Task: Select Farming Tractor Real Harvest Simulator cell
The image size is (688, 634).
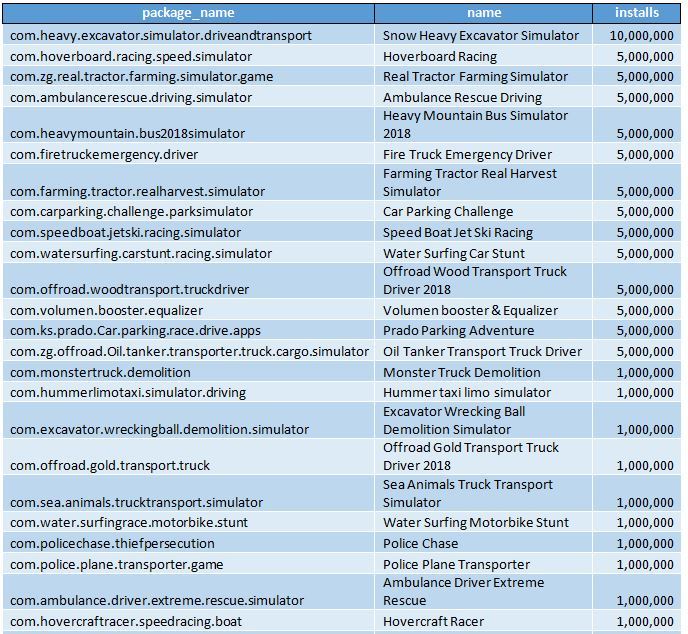Action: [x=484, y=183]
